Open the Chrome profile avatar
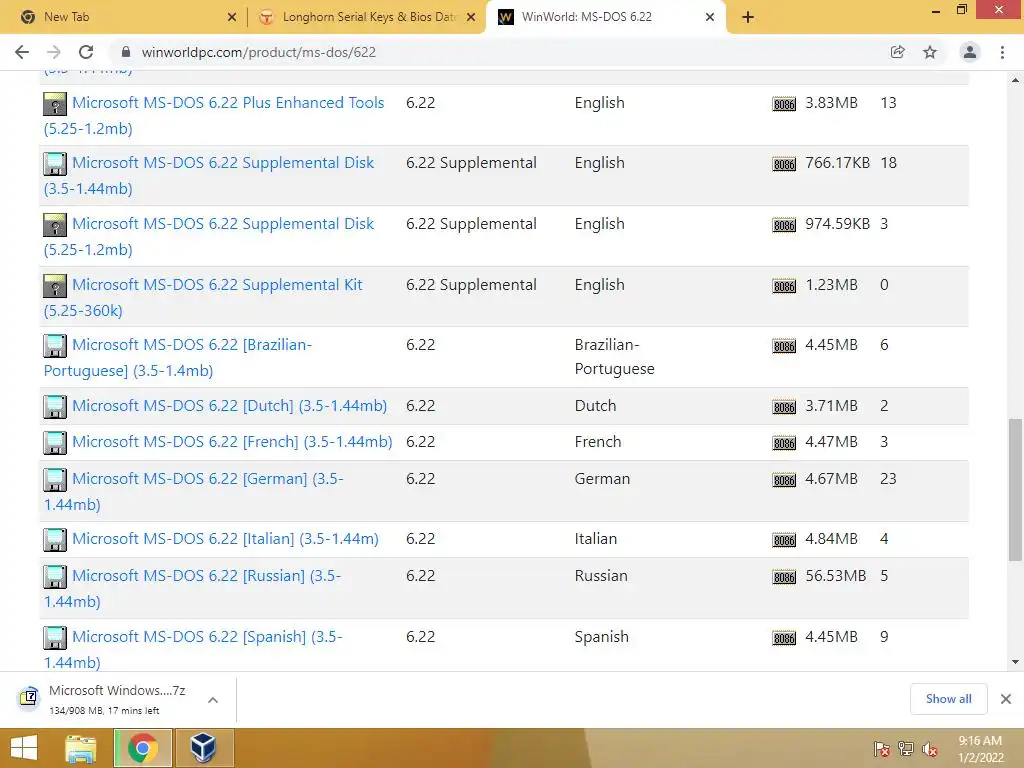This screenshot has height=768, width=1024. 970,52
